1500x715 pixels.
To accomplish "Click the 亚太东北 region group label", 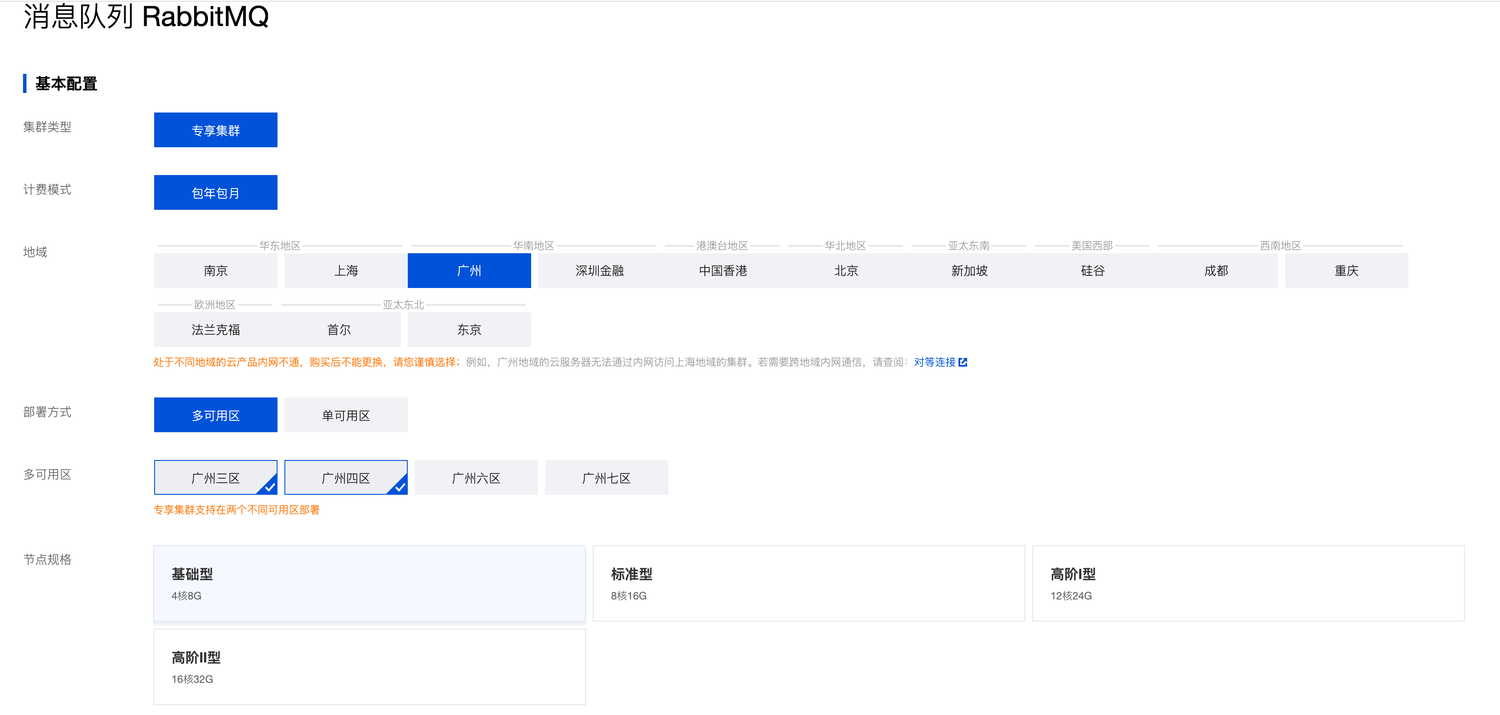I will coord(403,304).
